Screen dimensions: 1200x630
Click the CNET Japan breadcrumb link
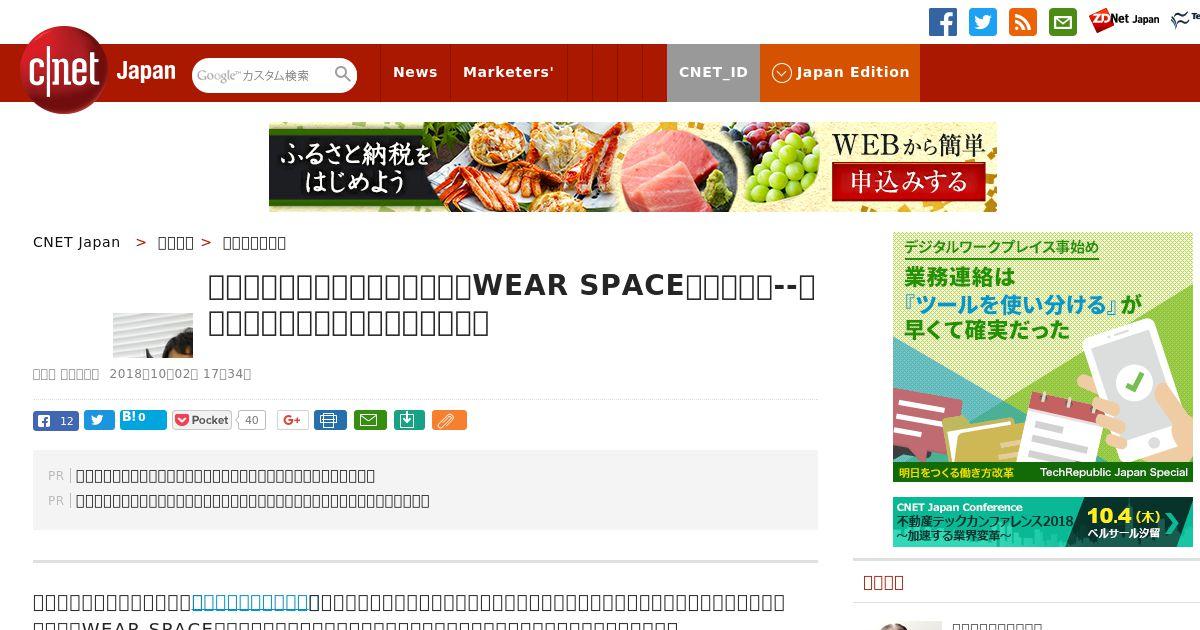tap(76, 242)
